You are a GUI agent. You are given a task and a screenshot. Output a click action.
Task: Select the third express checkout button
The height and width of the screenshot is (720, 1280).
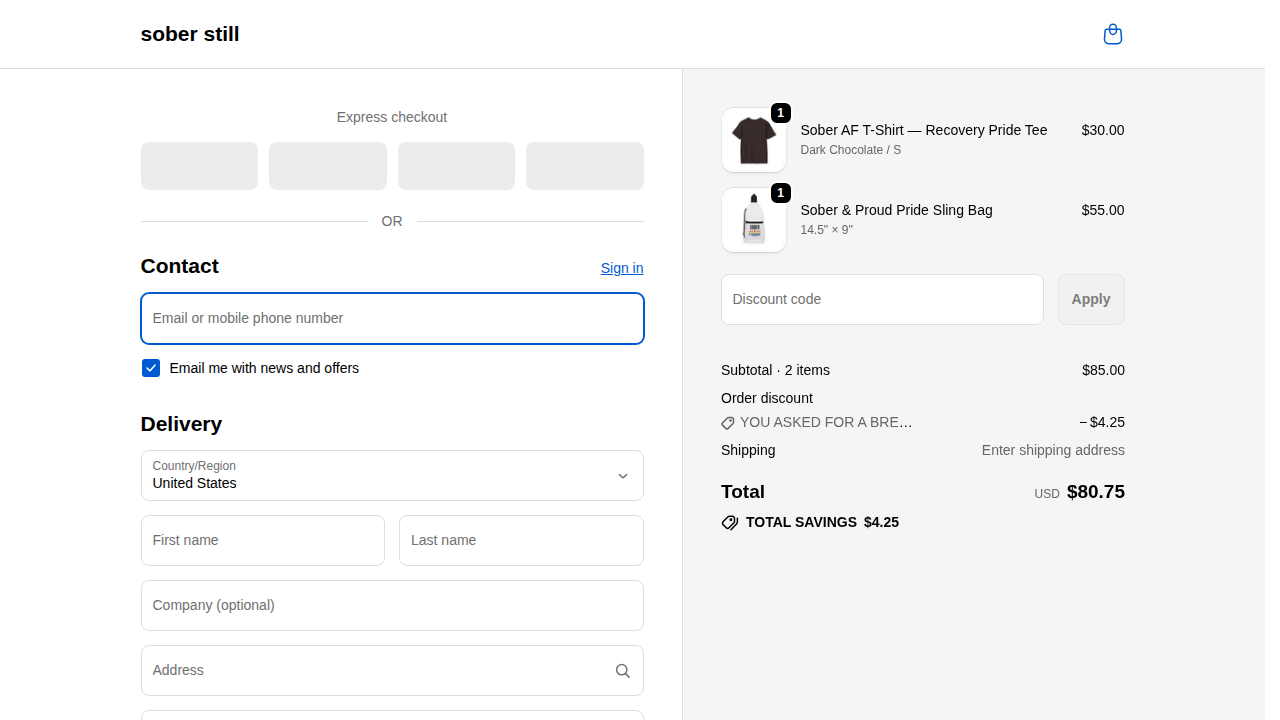[456, 166]
